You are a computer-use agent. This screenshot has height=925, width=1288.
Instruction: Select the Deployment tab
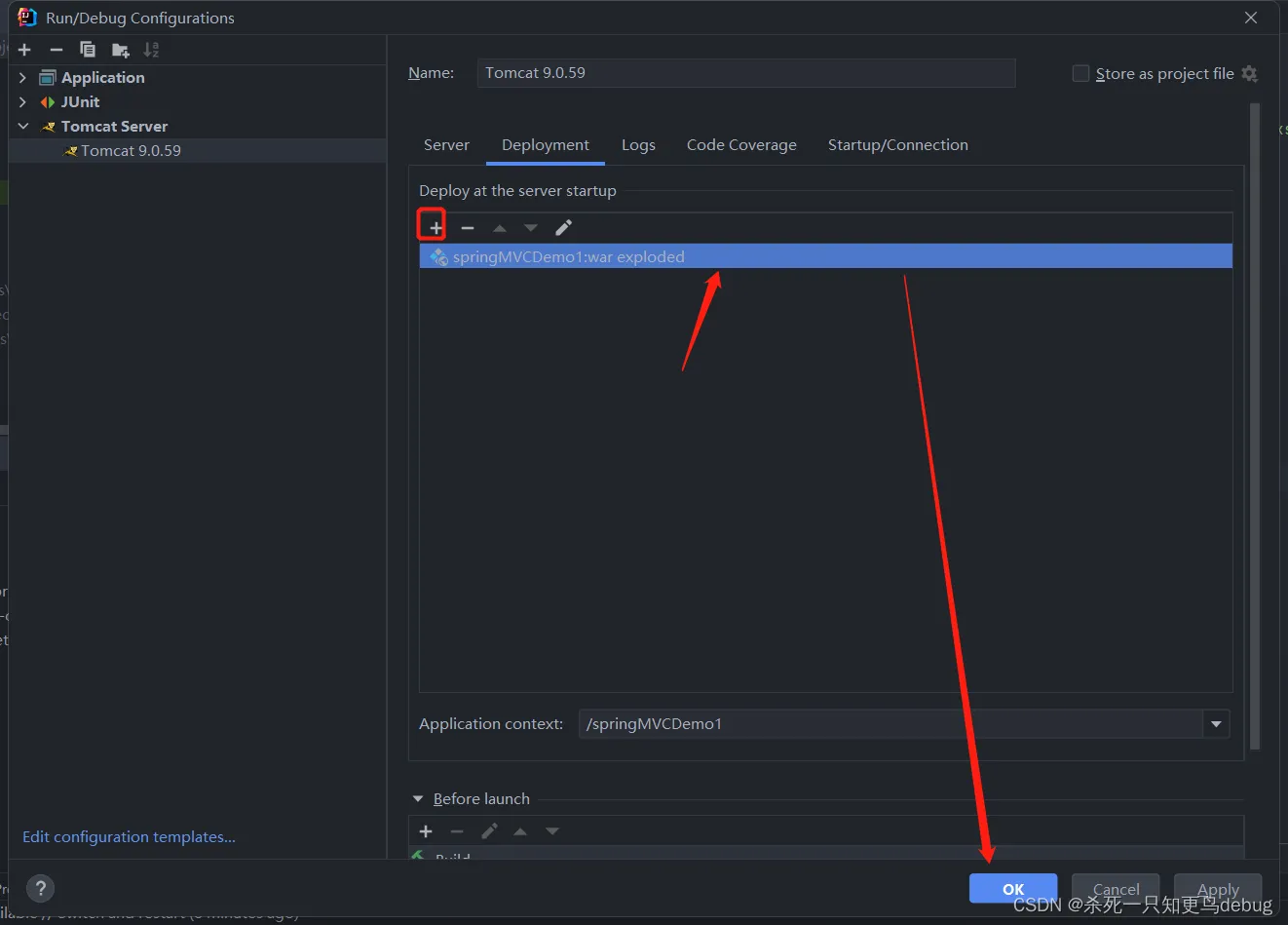tap(546, 145)
